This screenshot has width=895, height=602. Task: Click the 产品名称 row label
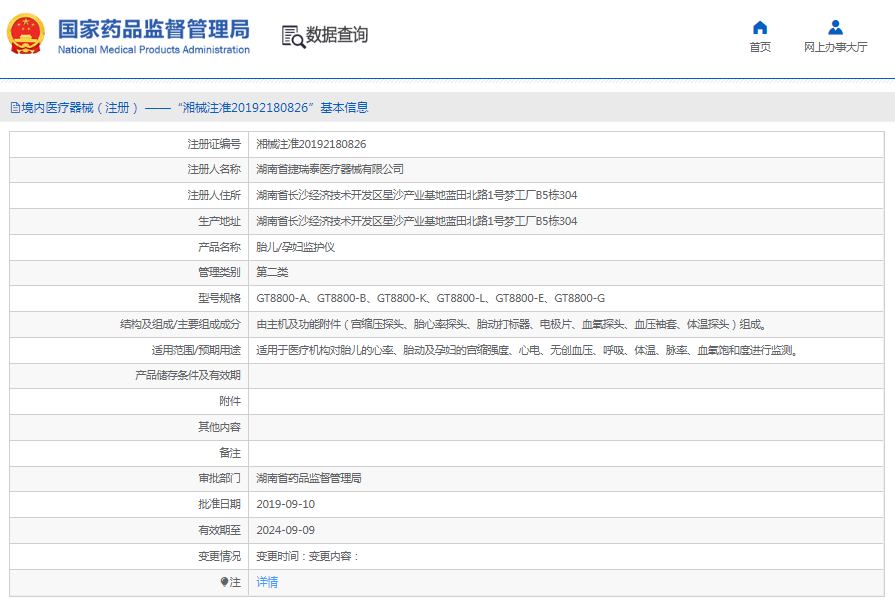point(219,247)
